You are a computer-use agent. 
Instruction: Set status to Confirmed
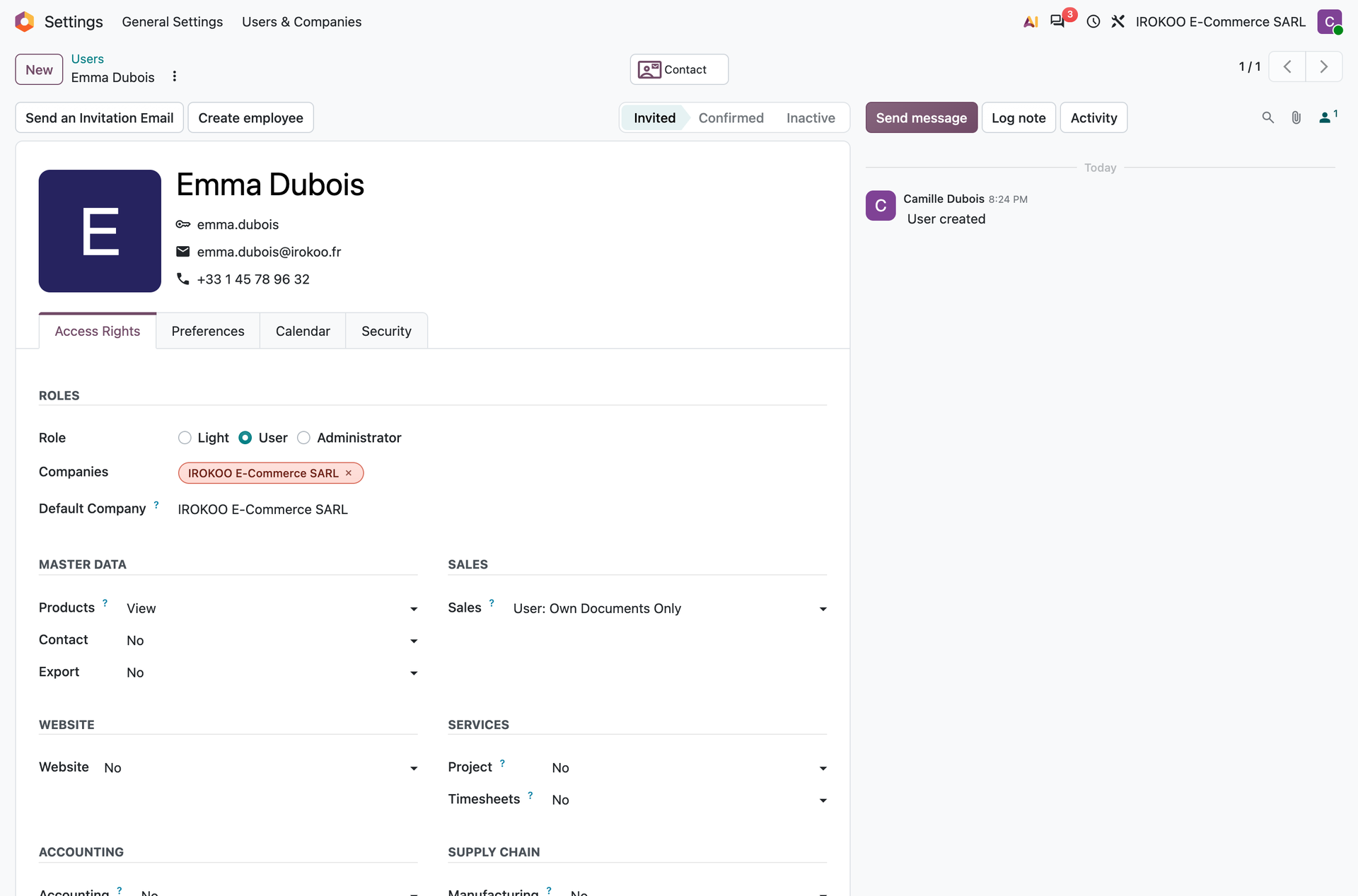[x=731, y=118]
